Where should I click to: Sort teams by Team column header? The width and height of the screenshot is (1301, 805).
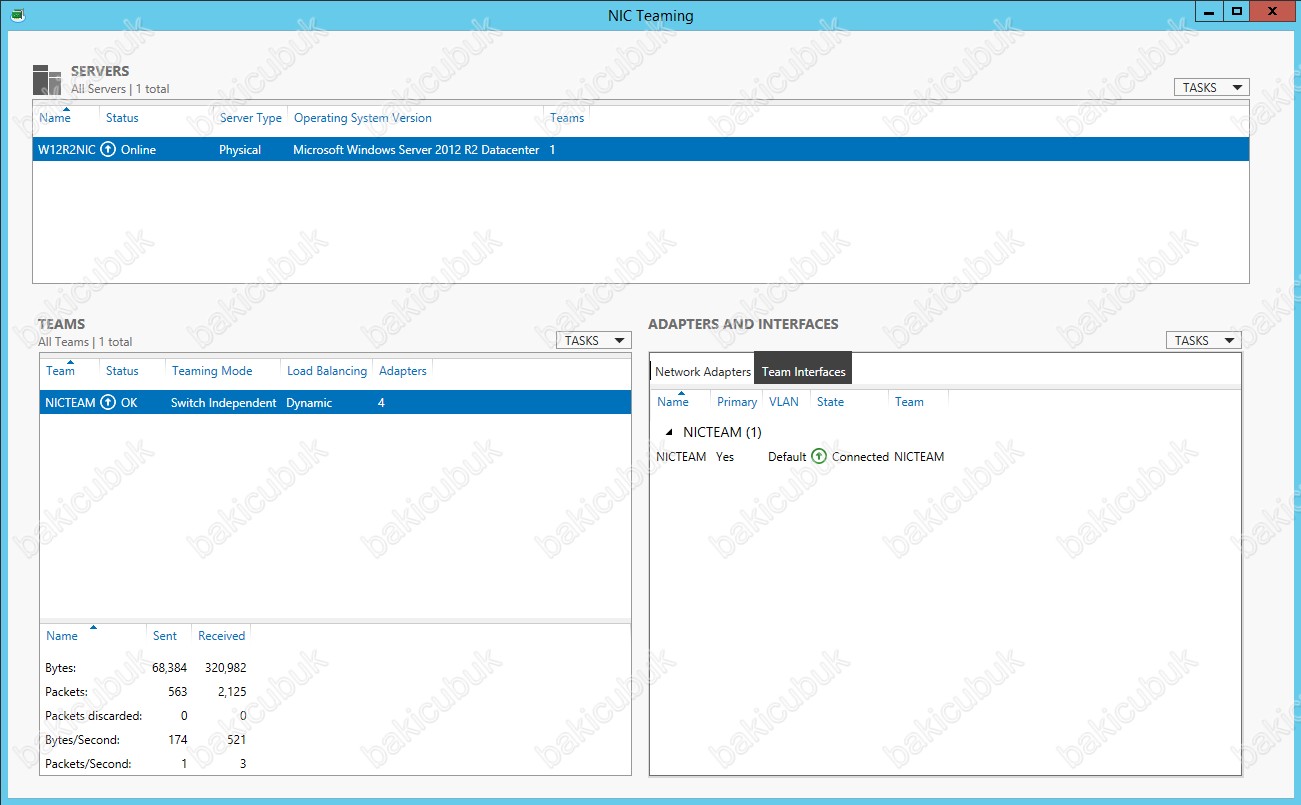pyautogui.click(x=60, y=371)
